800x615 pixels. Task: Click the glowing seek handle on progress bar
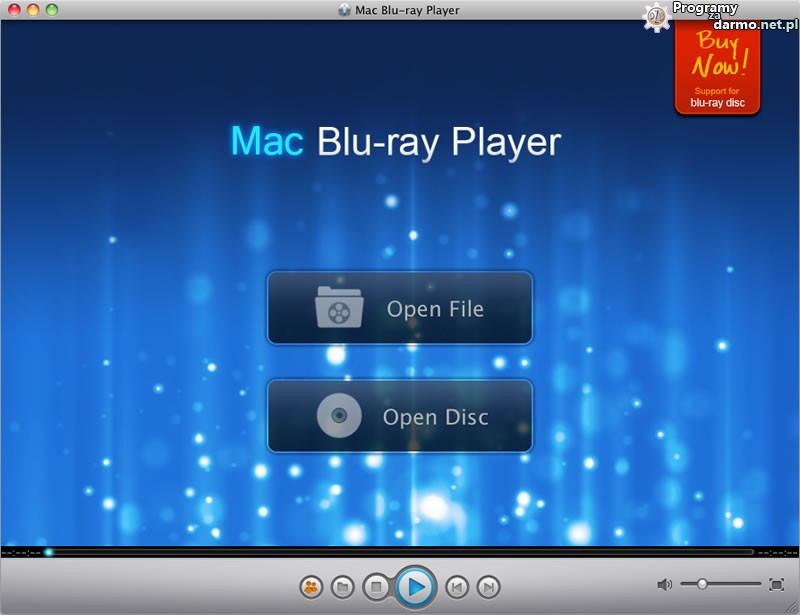pos(48,552)
